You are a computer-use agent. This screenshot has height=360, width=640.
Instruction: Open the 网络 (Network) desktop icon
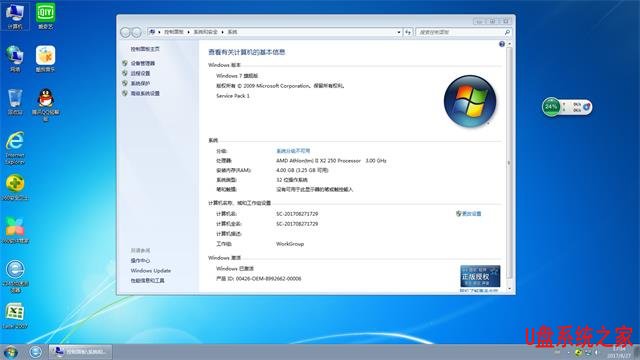pyautogui.click(x=15, y=58)
